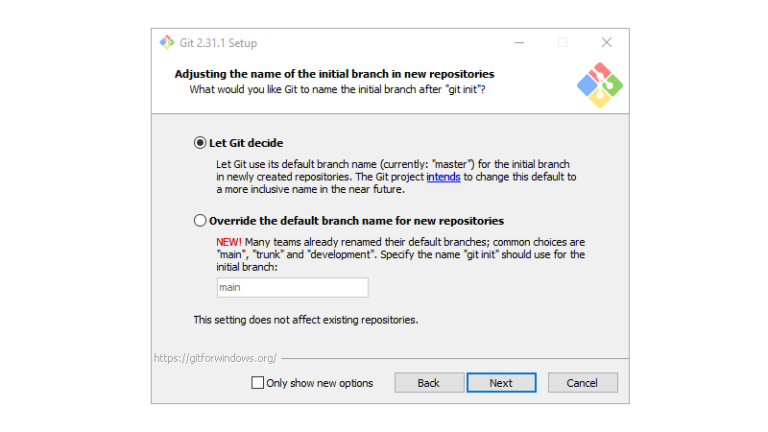Select the Let Git decide radio button

pyautogui.click(x=200, y=143)
